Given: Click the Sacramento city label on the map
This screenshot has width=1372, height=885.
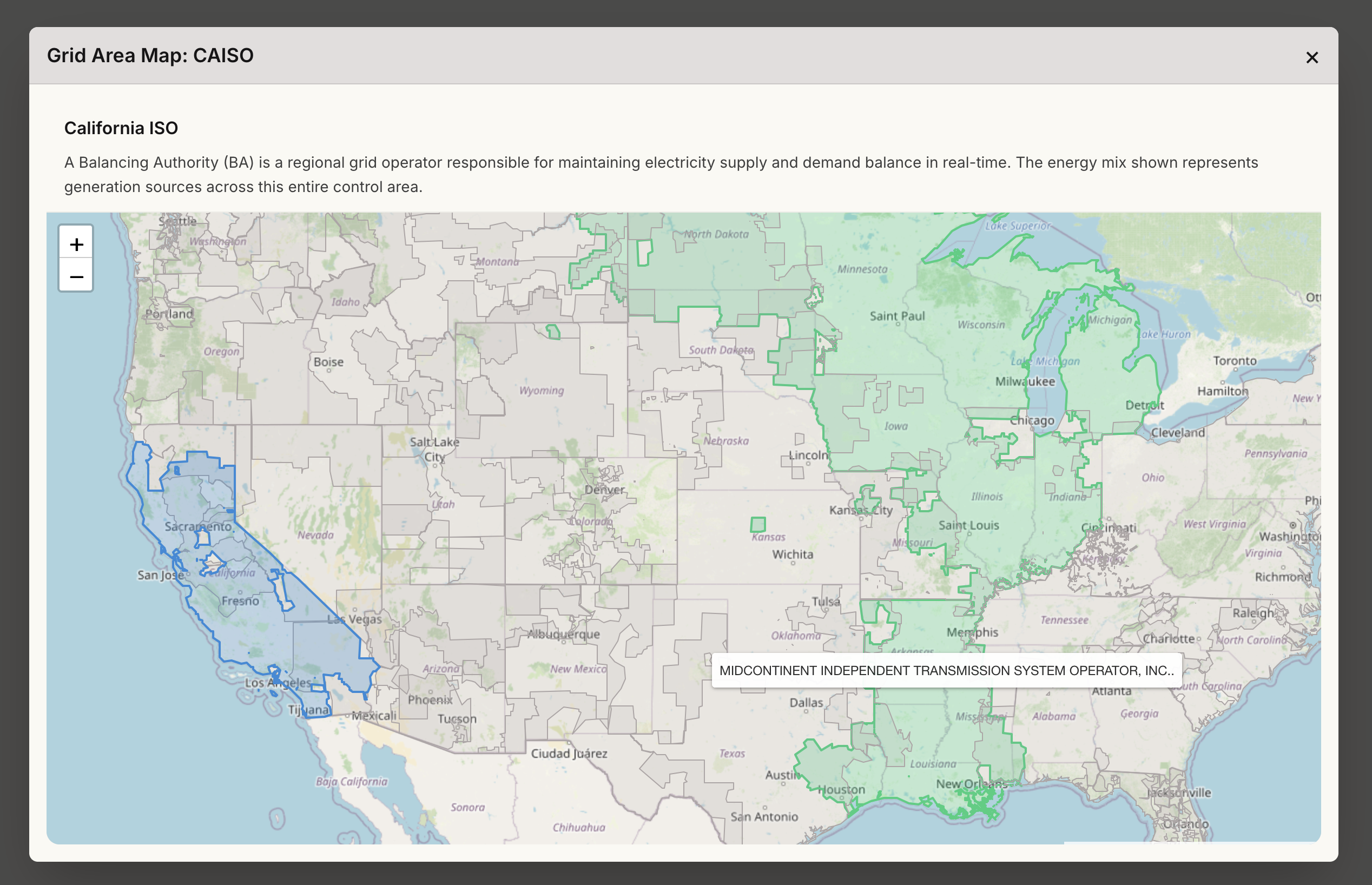Looking at the screenshot, I should pos(197,526).
